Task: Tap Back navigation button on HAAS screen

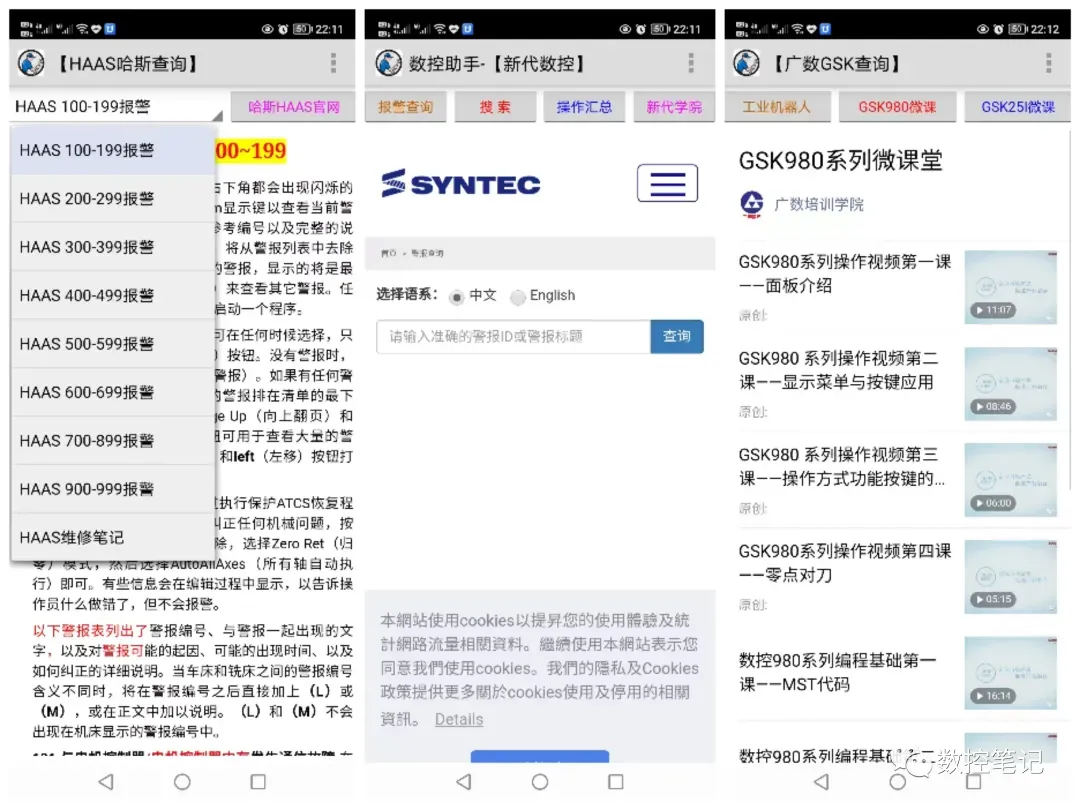Action: point(106,782)
